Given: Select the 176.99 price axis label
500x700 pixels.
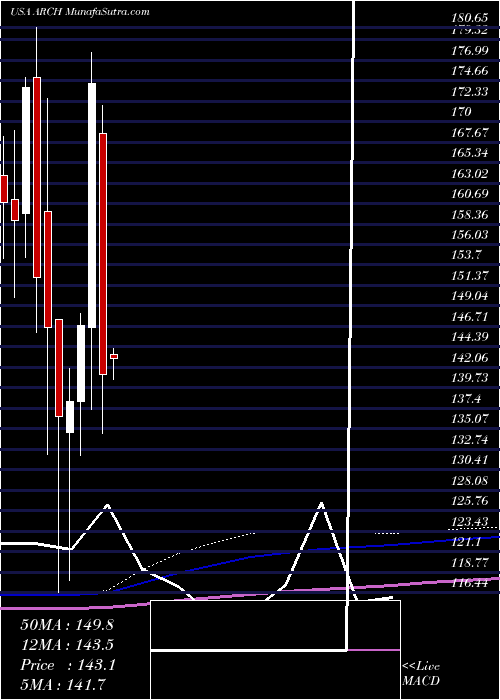Looking at the screenshot, I should (x=470, y=51).
